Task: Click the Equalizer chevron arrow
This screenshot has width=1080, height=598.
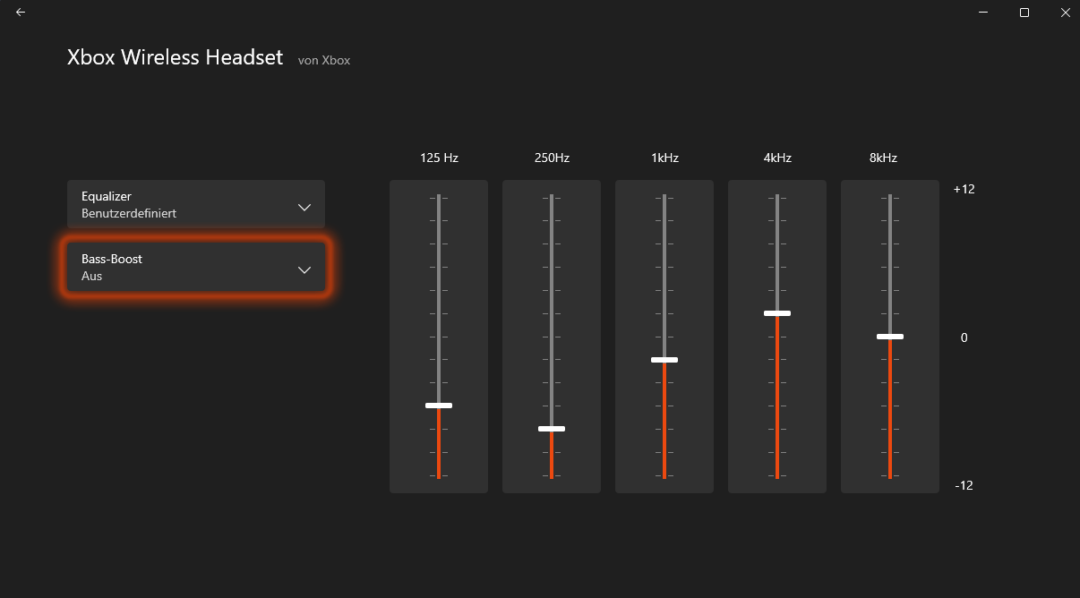Action: [304, 206]
